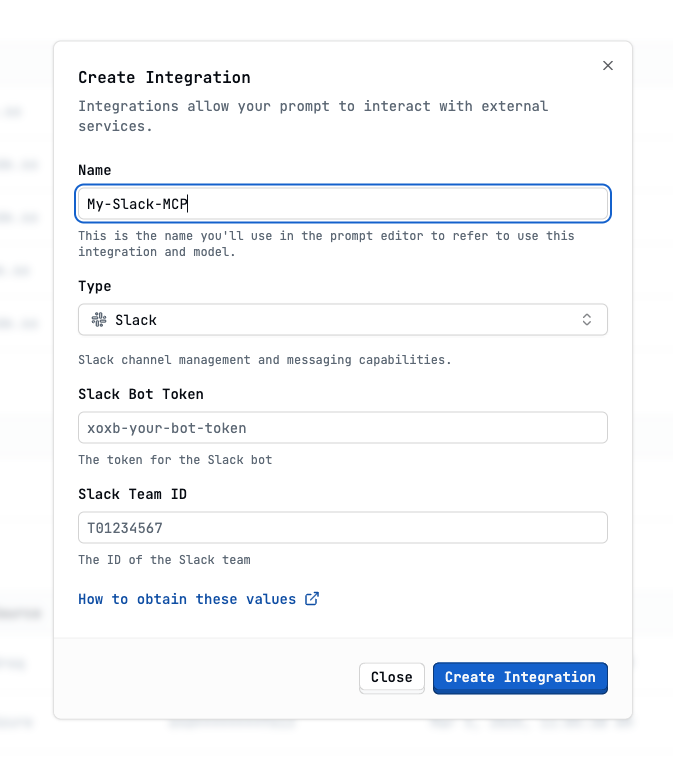The width and height of the screenshot is (673, 757).
Task: Open the Type dropdown showing Slack
Action: 342,320
